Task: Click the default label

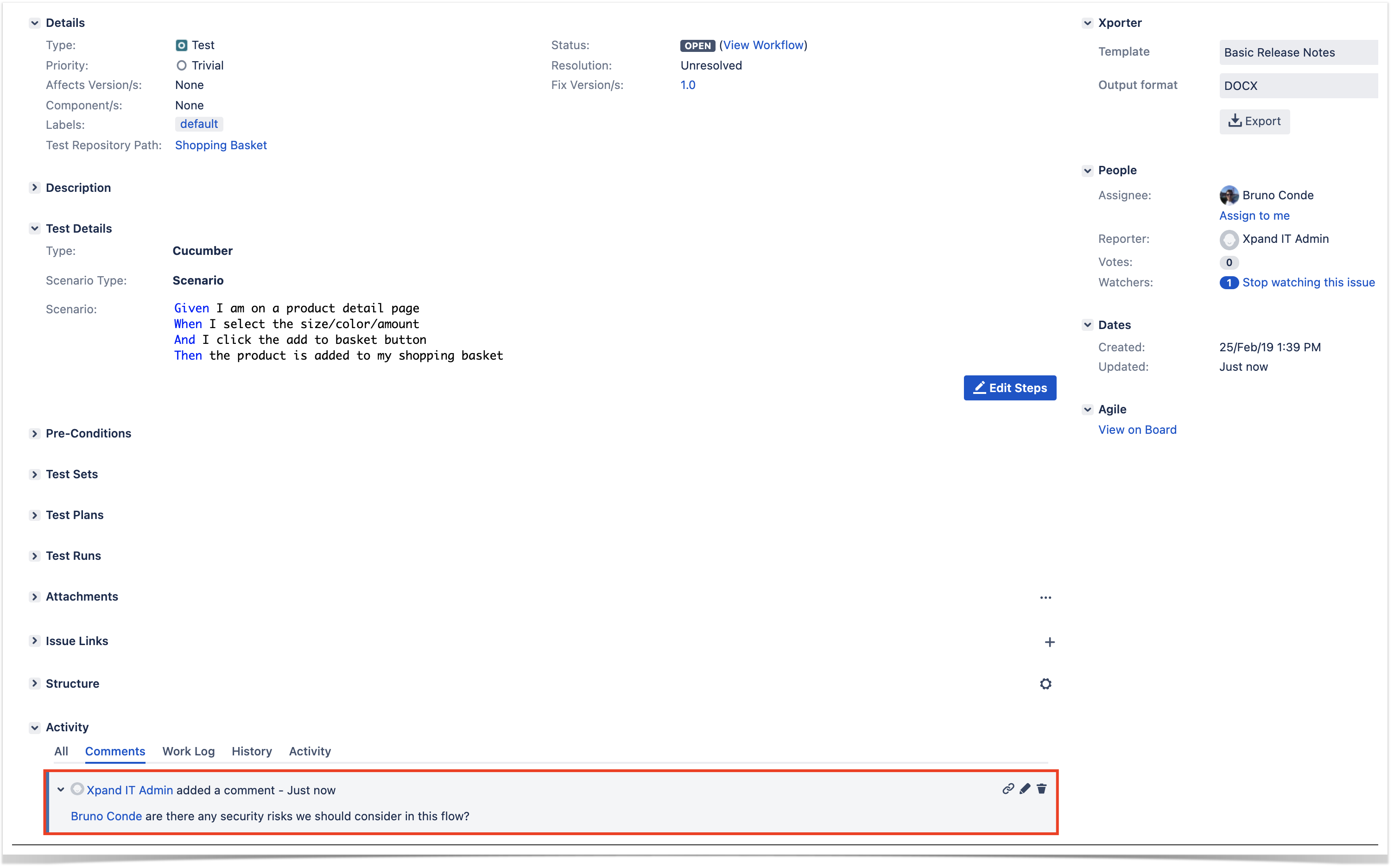Action: click(198, 124)
